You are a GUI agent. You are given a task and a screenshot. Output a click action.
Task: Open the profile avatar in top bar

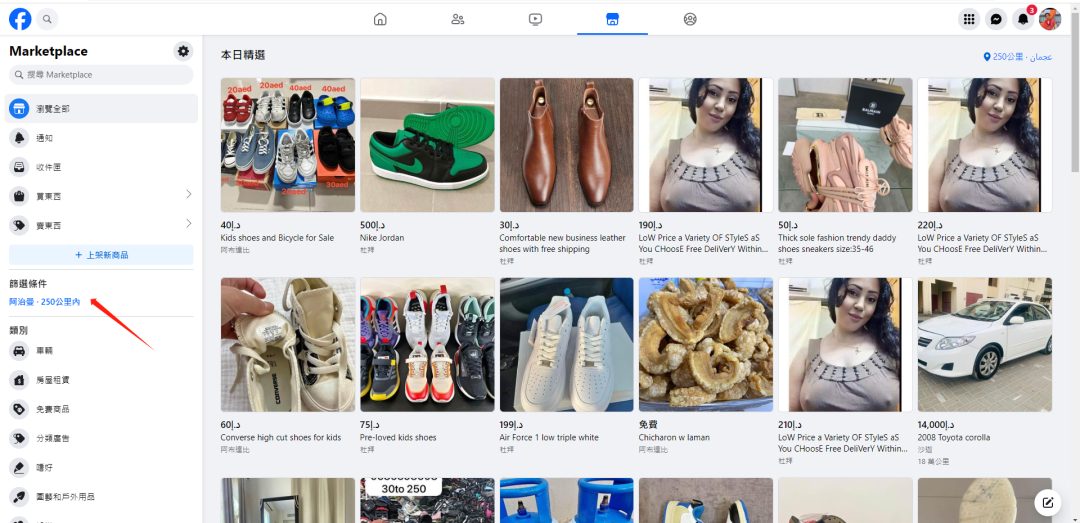tap(1049, 19)
